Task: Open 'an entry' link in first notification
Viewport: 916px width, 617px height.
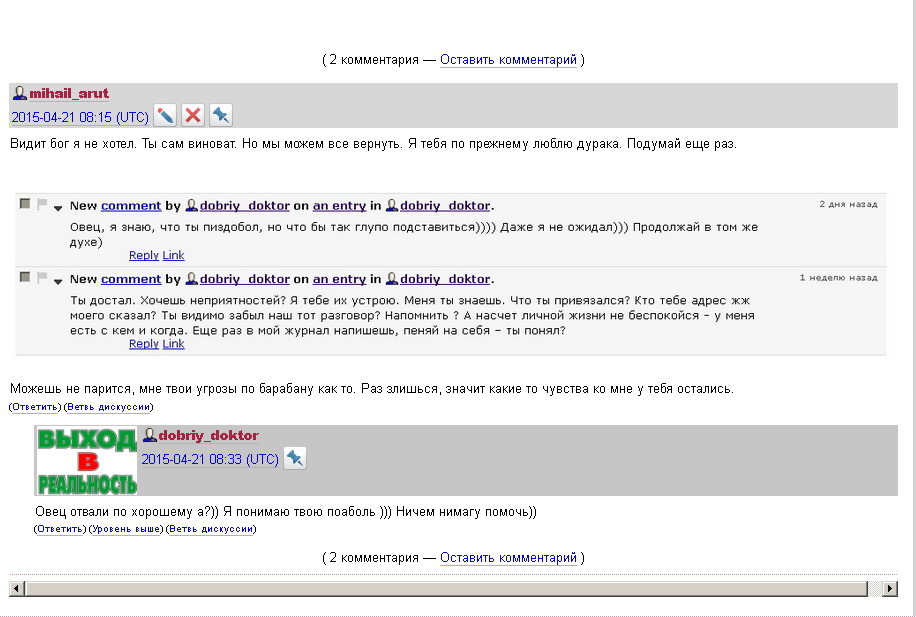Action: (339, 206)
